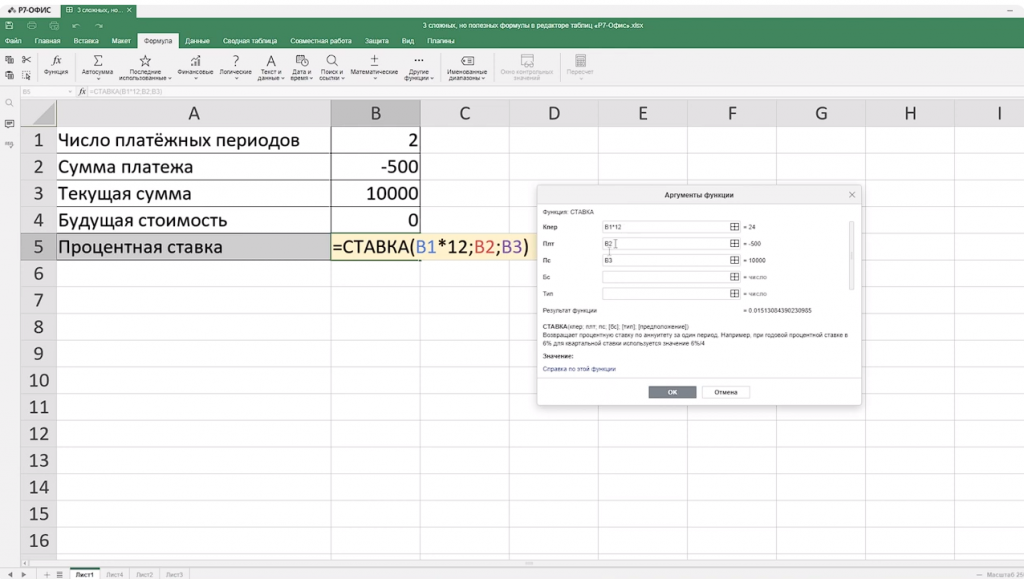The height and width of the screenshot is (579, 1024).
Task: Click the Cut scissors icon
Action: click(26, 59)
